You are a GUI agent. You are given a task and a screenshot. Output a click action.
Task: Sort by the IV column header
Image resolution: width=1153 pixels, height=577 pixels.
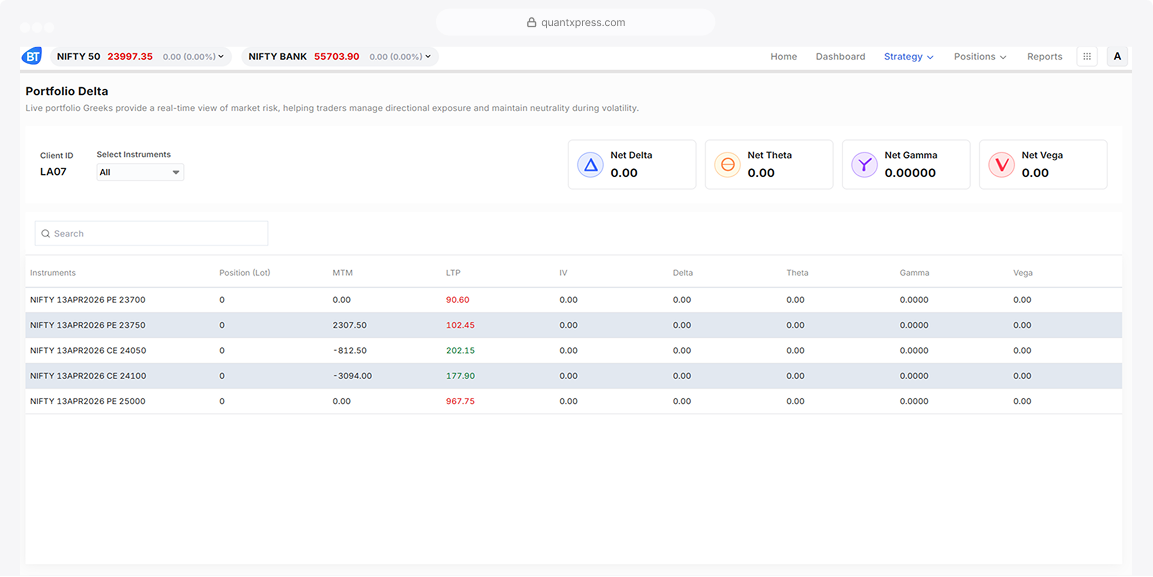tap(563, 273)
